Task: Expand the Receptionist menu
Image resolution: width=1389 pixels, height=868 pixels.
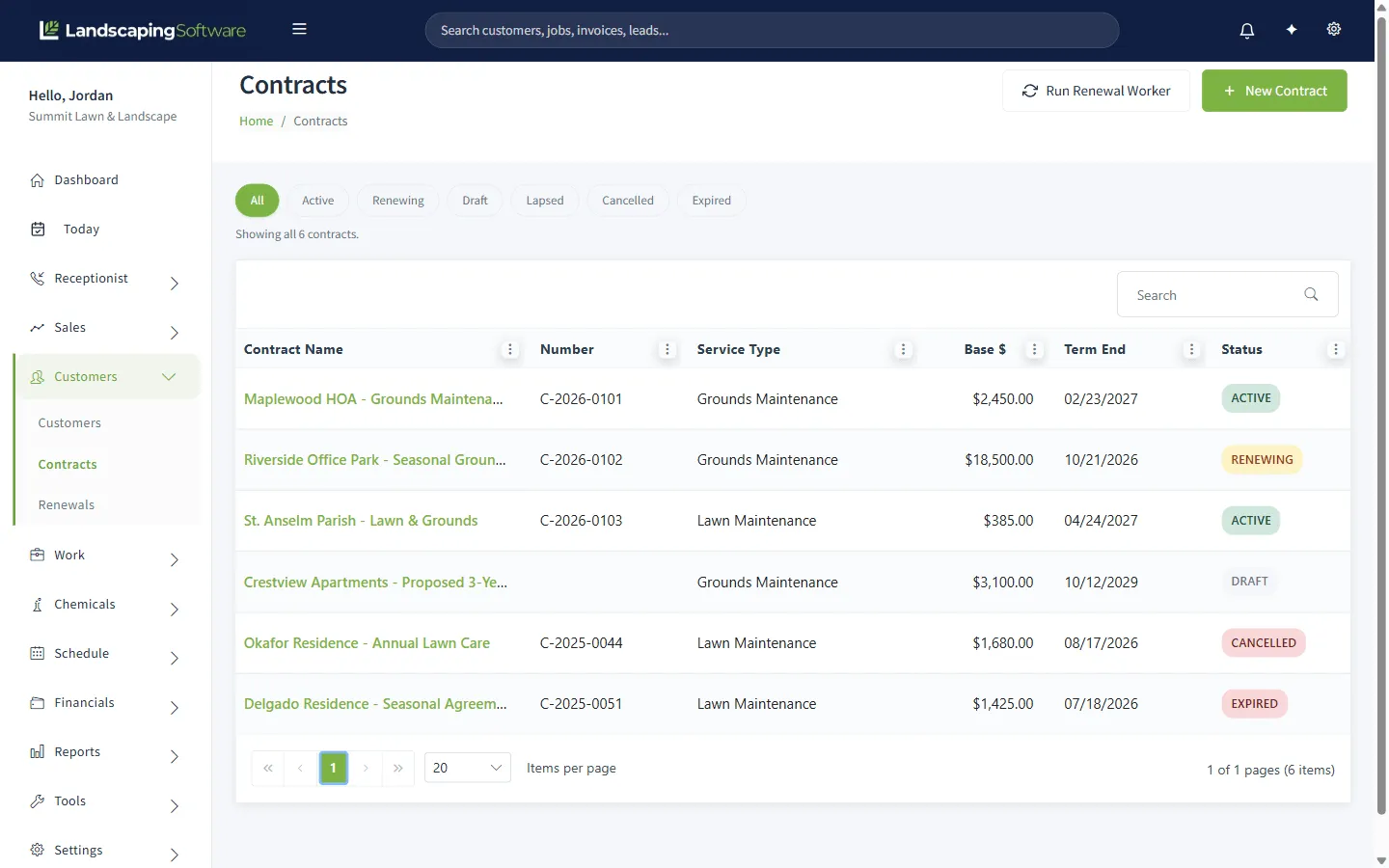Action: pyautogui.click(x=106, y=279)
